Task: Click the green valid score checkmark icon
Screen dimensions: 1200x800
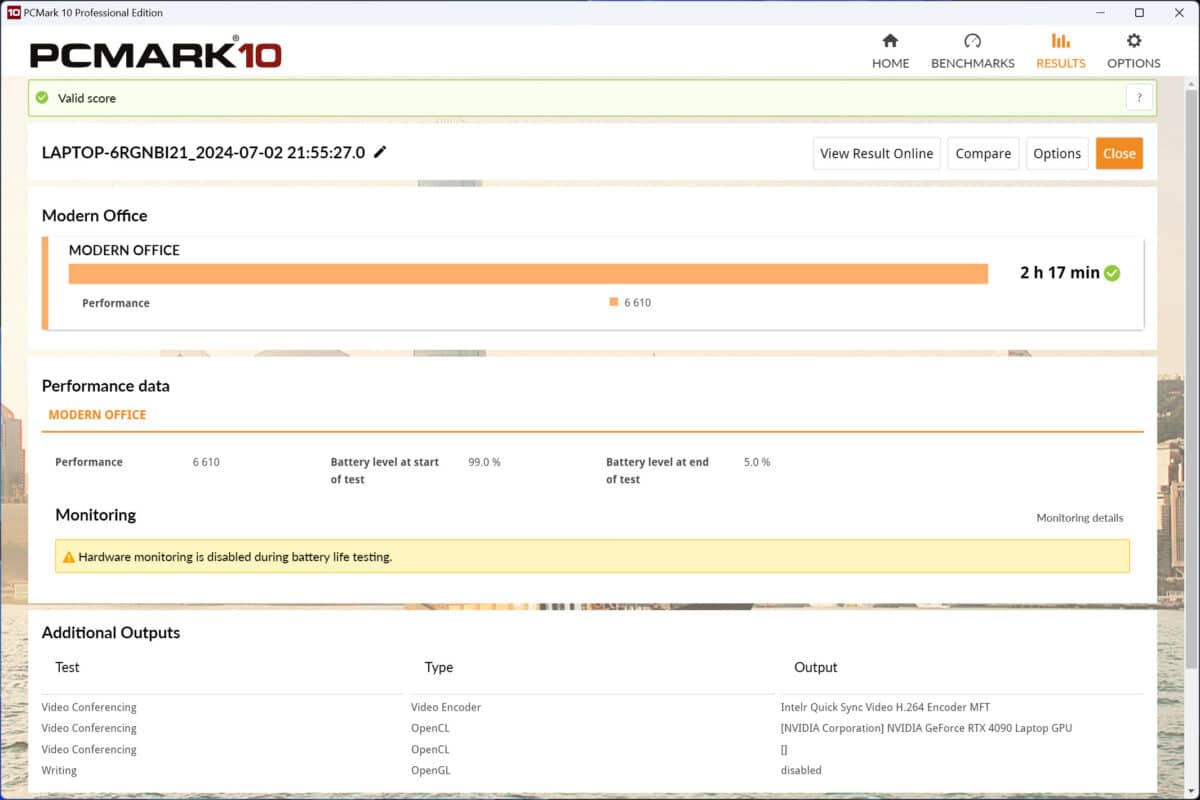Action: tap(42, 98)
